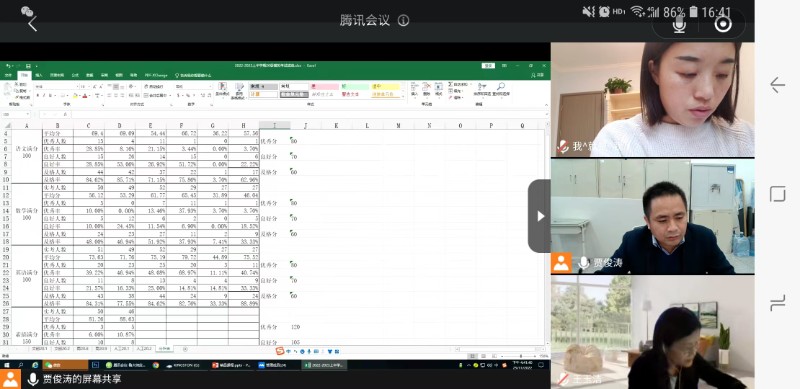Select the top participant's video tile
Screen dimensions: 800x389
(x=652, y=99)
